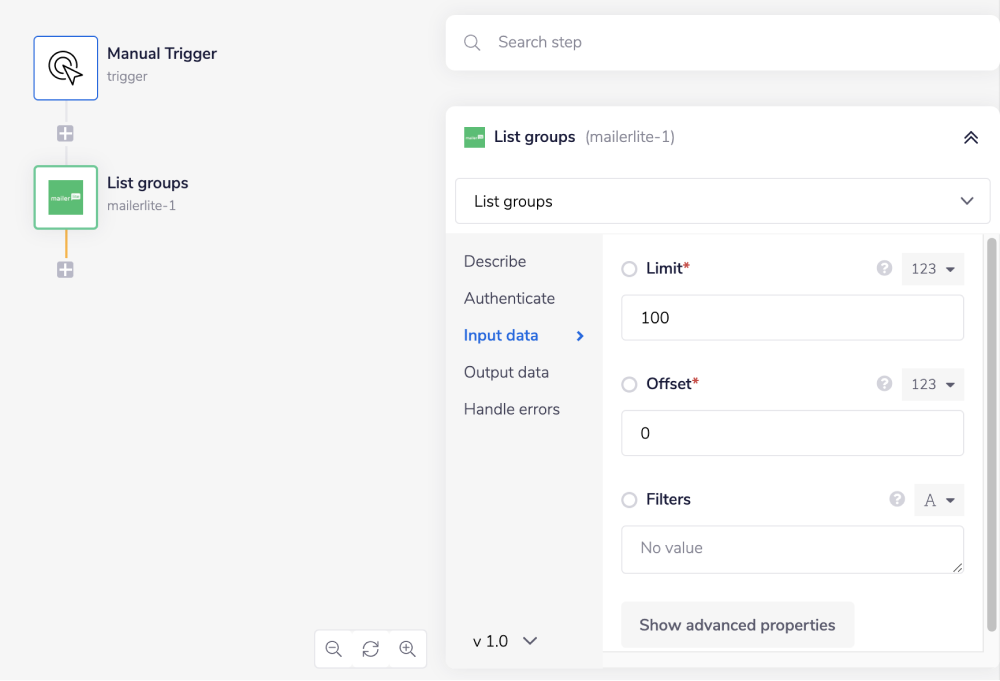
Task: Toggle the Limit radio button
Action: pyautogui.click(x=629, y=269)
